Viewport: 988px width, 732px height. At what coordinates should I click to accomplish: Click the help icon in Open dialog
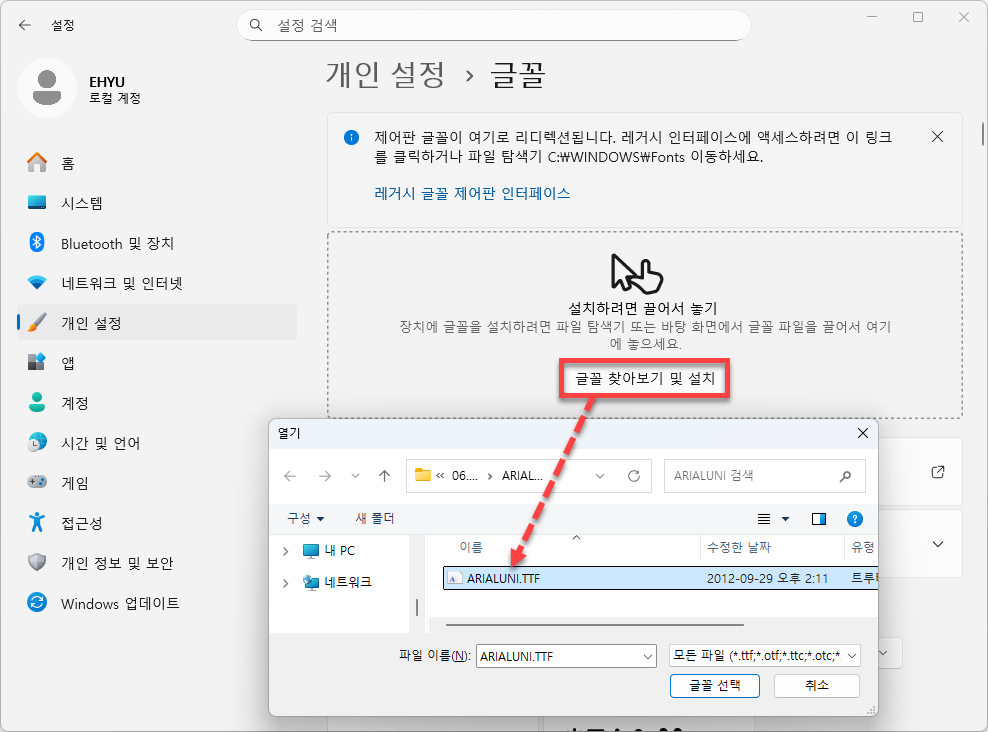(x=854, y=518)
